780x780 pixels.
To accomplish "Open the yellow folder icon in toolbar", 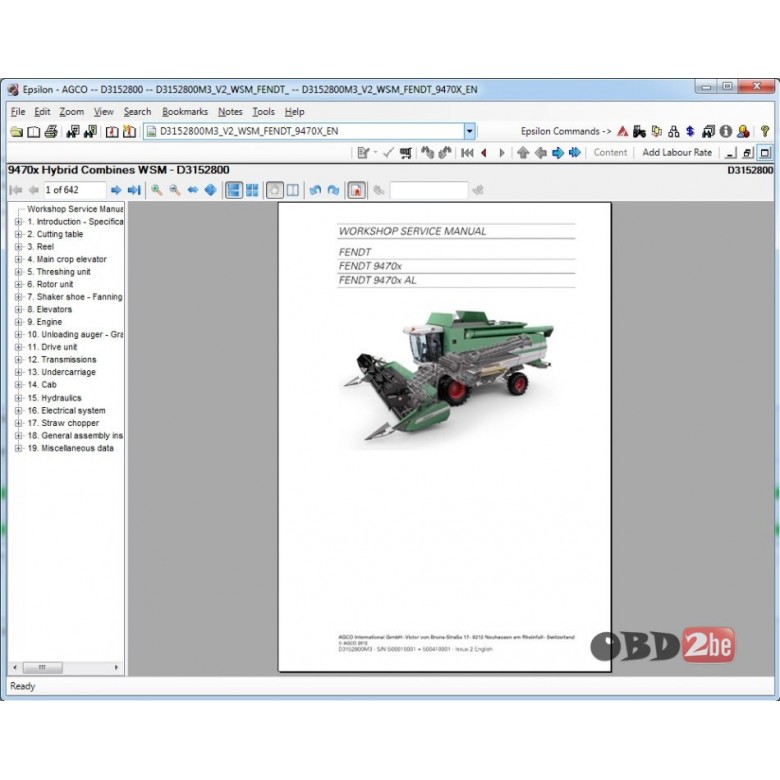I will click(x=16, y=132).
